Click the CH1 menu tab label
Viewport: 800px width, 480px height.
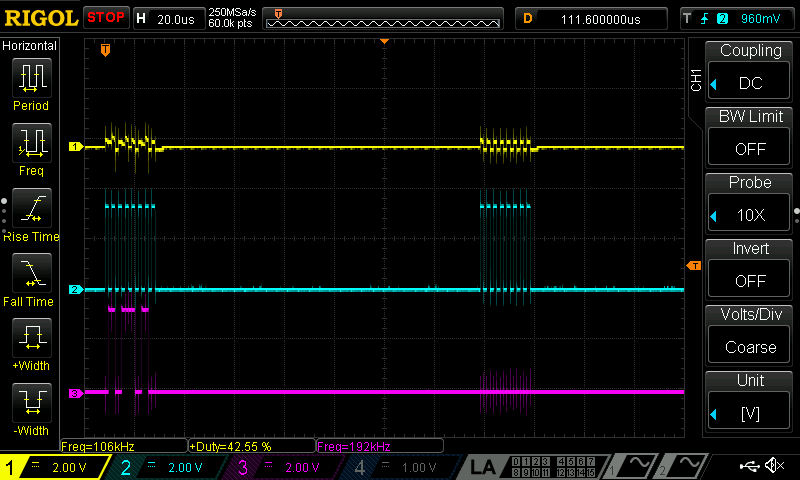pos(696,80)
